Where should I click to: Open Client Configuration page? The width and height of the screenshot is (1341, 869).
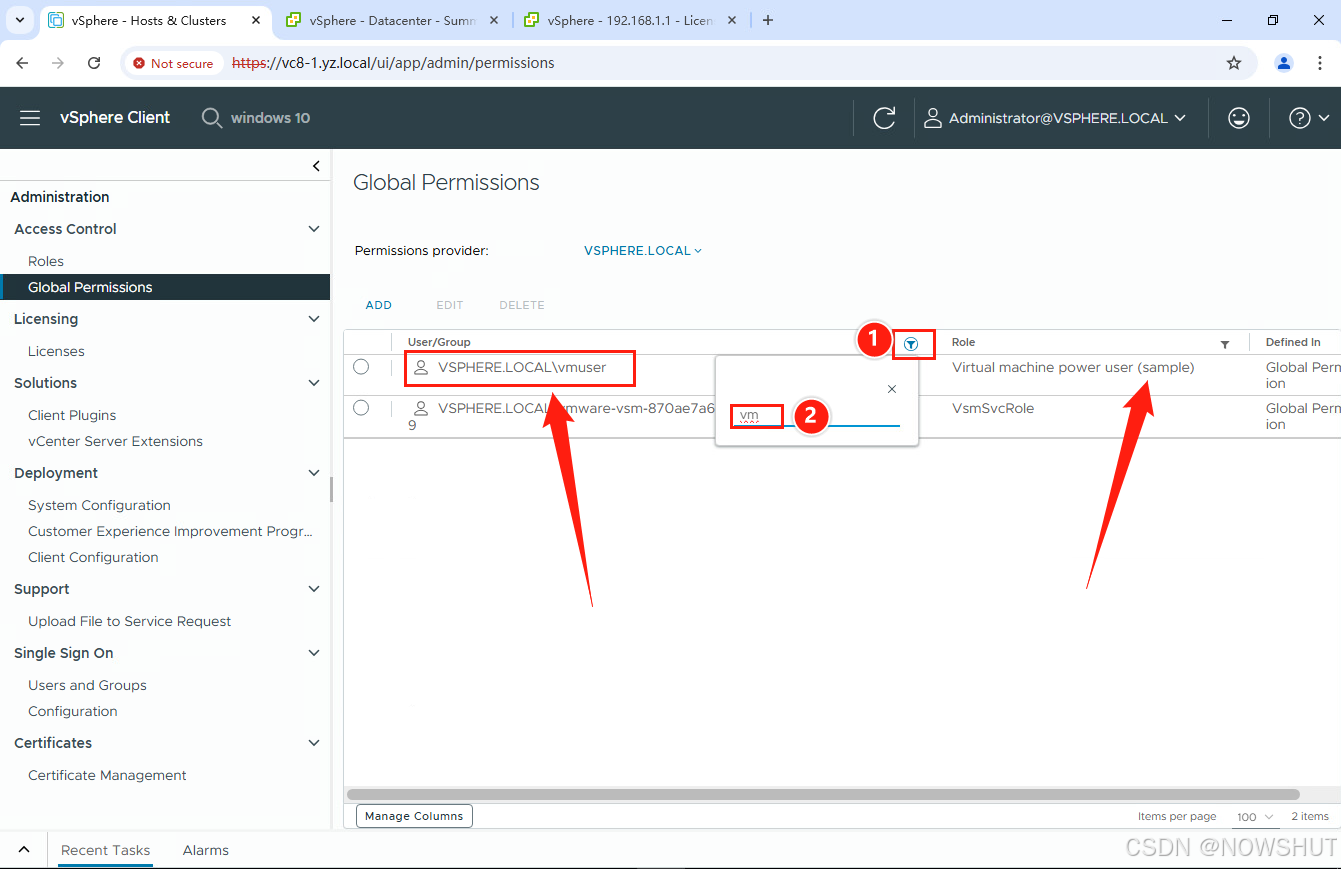(x=93, y=557)
